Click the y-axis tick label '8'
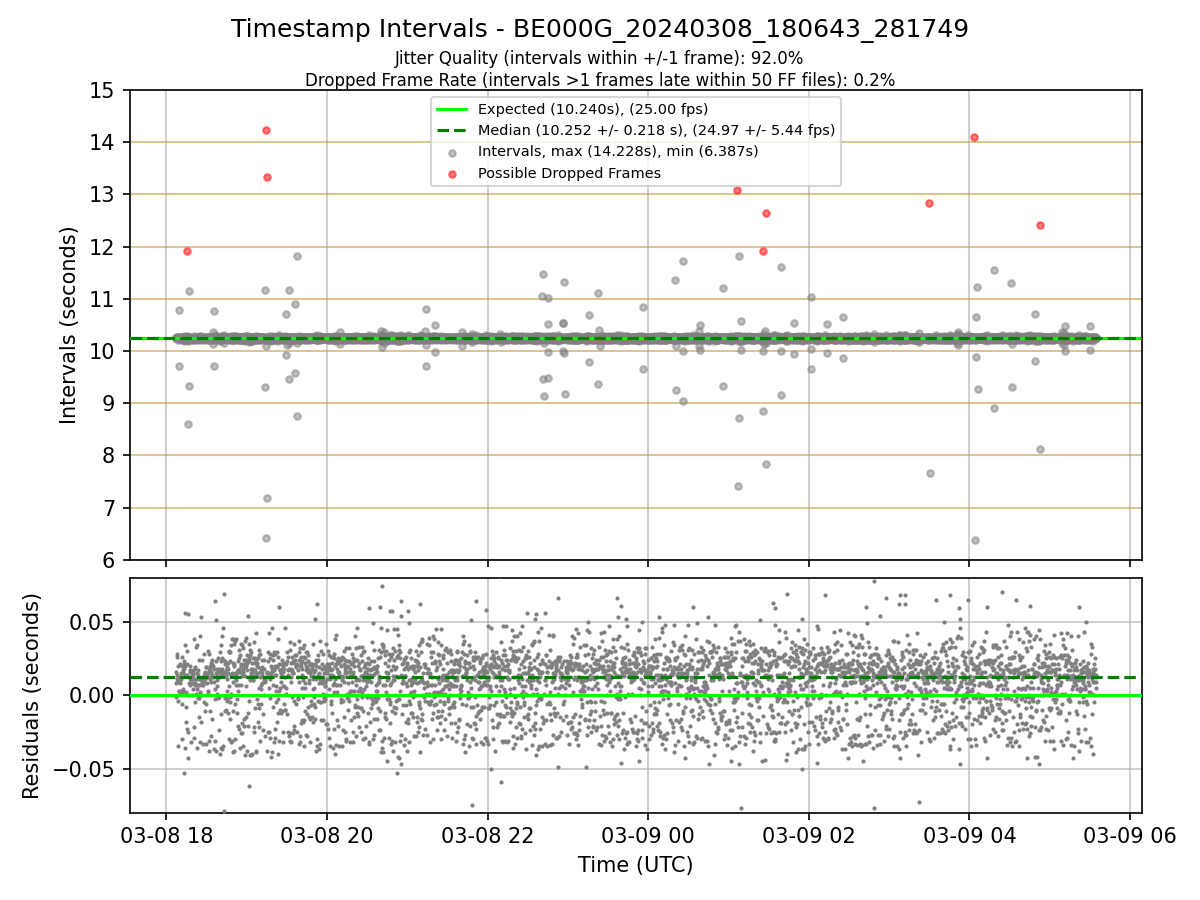The image size is (1200, 900). point(109,455)
